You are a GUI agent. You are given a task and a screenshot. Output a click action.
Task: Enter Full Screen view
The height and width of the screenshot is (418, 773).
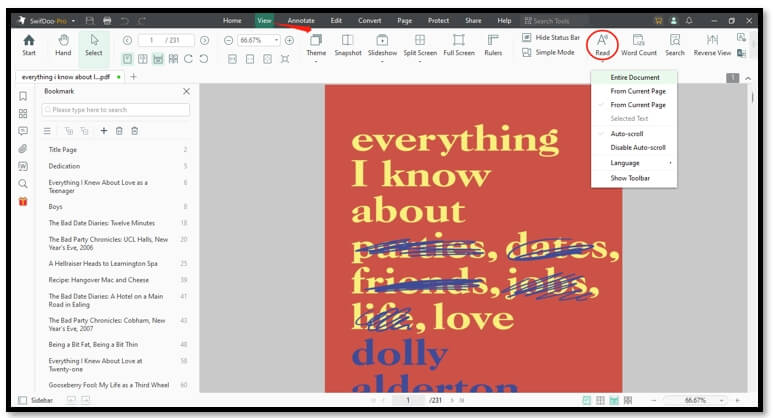tap(459, 45)
